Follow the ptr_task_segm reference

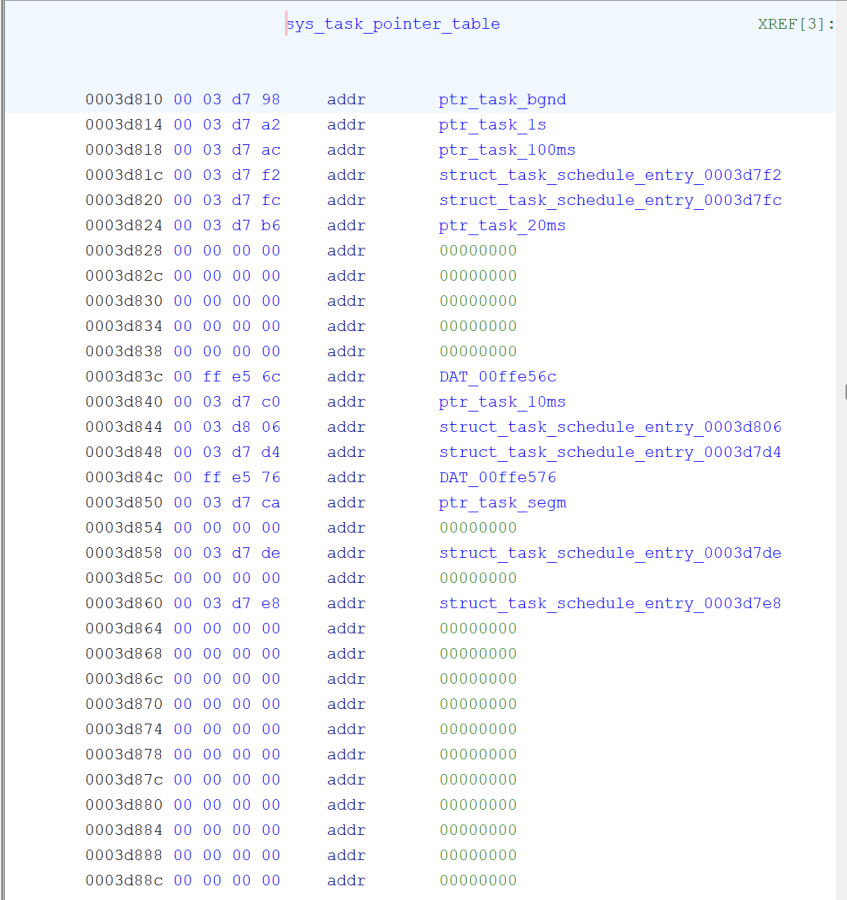[x=502, y=503]
